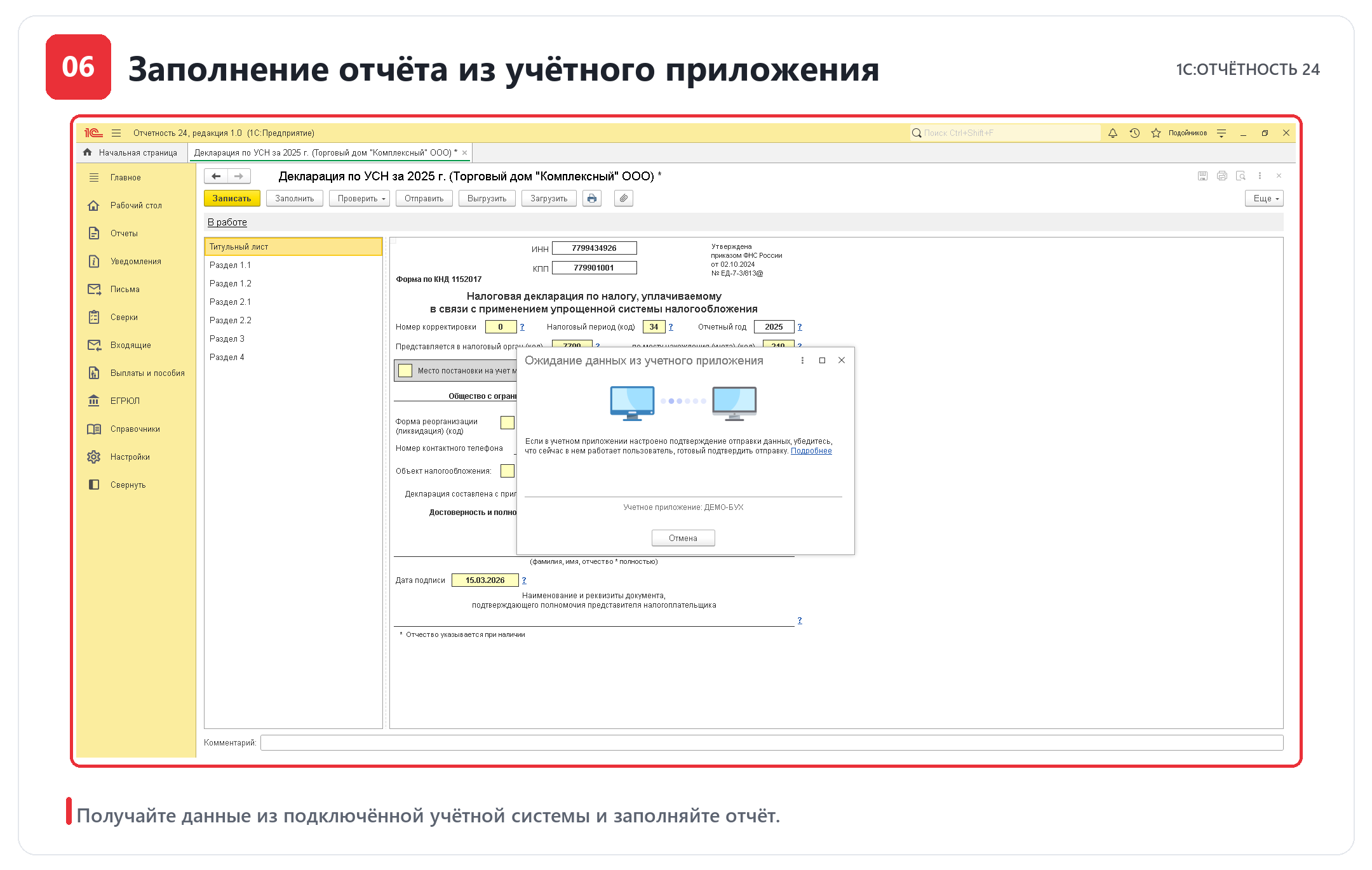Click the В работе status link
Viewport: 1372px width, 870px height.
227,222
